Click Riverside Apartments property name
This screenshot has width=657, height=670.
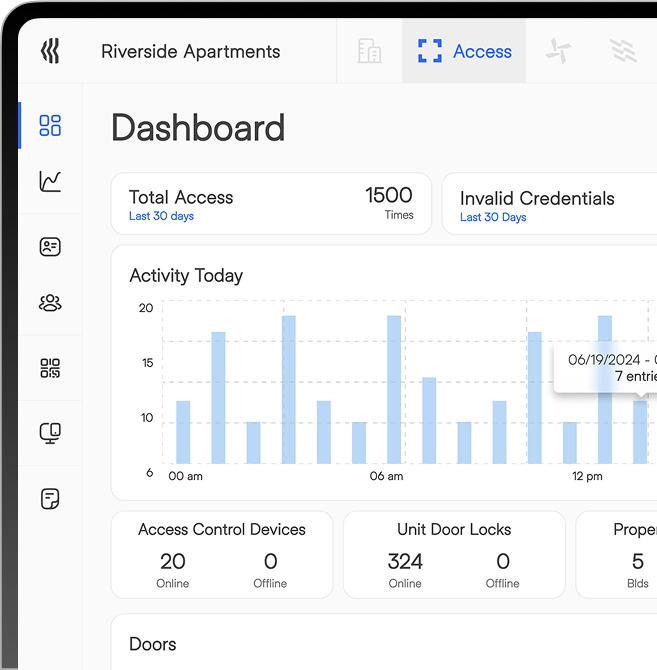(191, 51)
